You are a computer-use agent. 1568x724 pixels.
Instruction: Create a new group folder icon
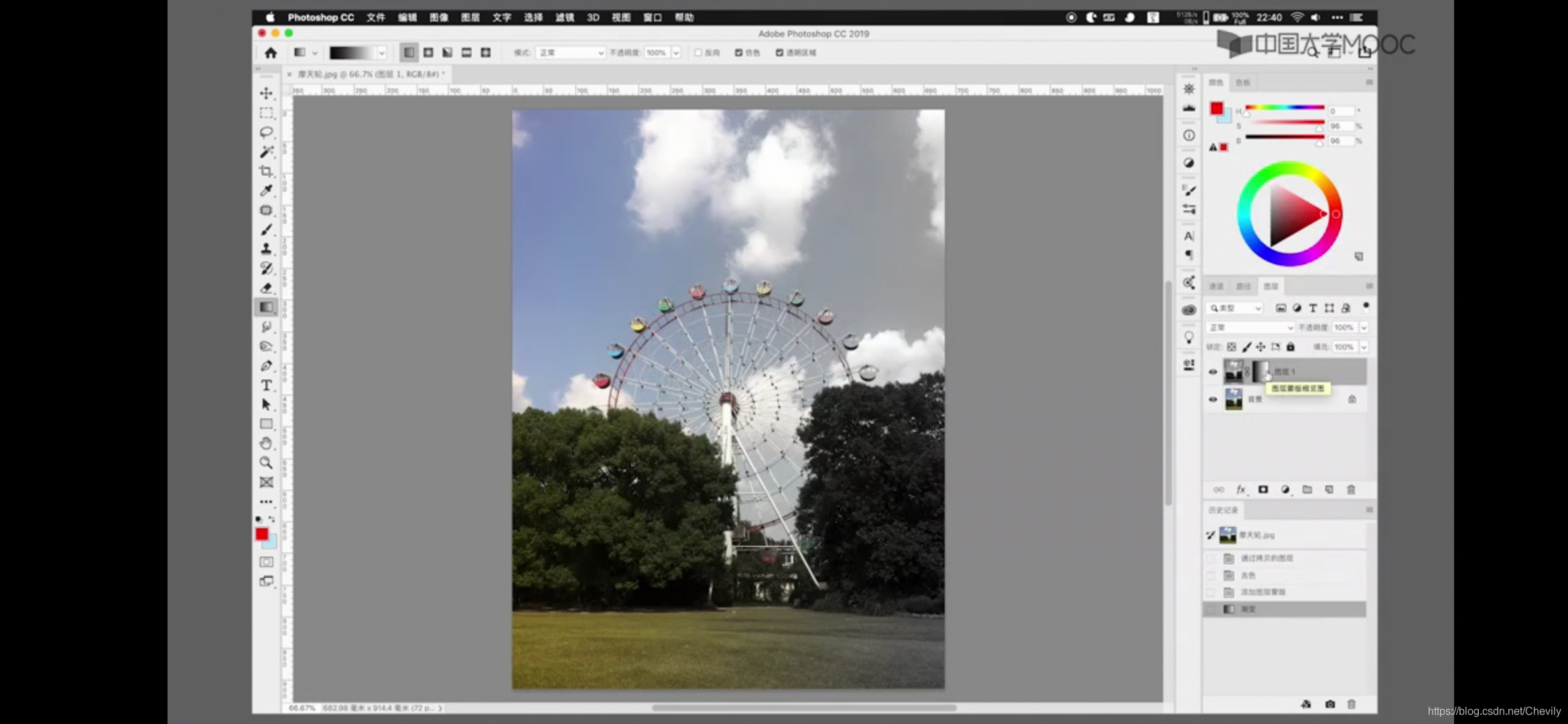tap(1307, 489)
